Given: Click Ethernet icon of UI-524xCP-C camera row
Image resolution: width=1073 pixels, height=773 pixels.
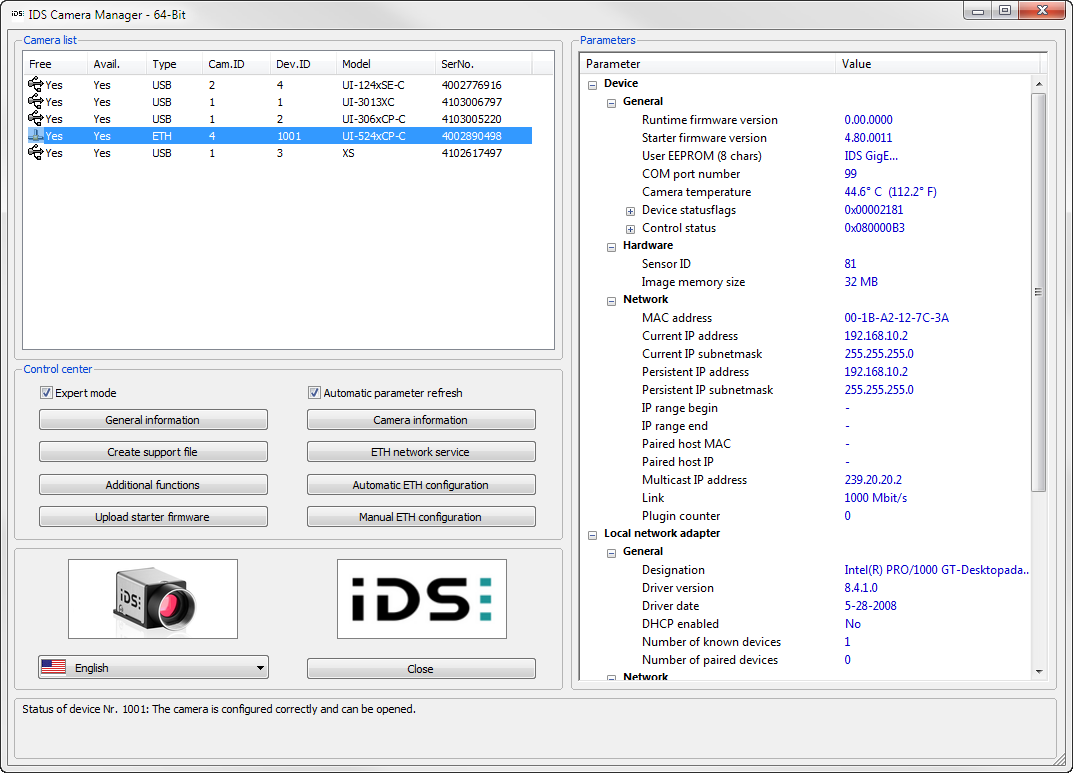Looking at the screenshot, I should pos(36,135).
